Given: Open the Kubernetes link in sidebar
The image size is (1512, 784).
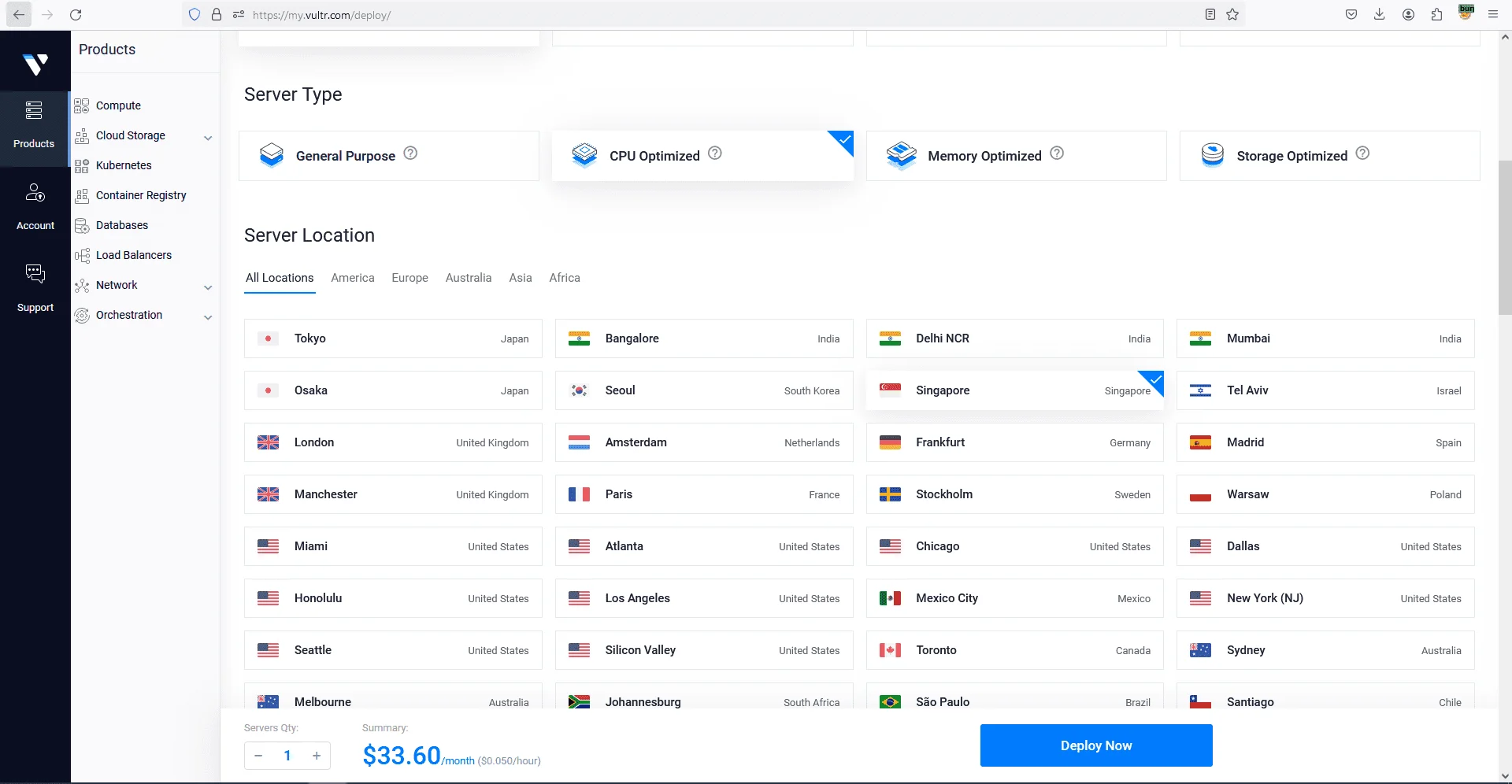Looking at the screenshot, I should pos(124,165).
